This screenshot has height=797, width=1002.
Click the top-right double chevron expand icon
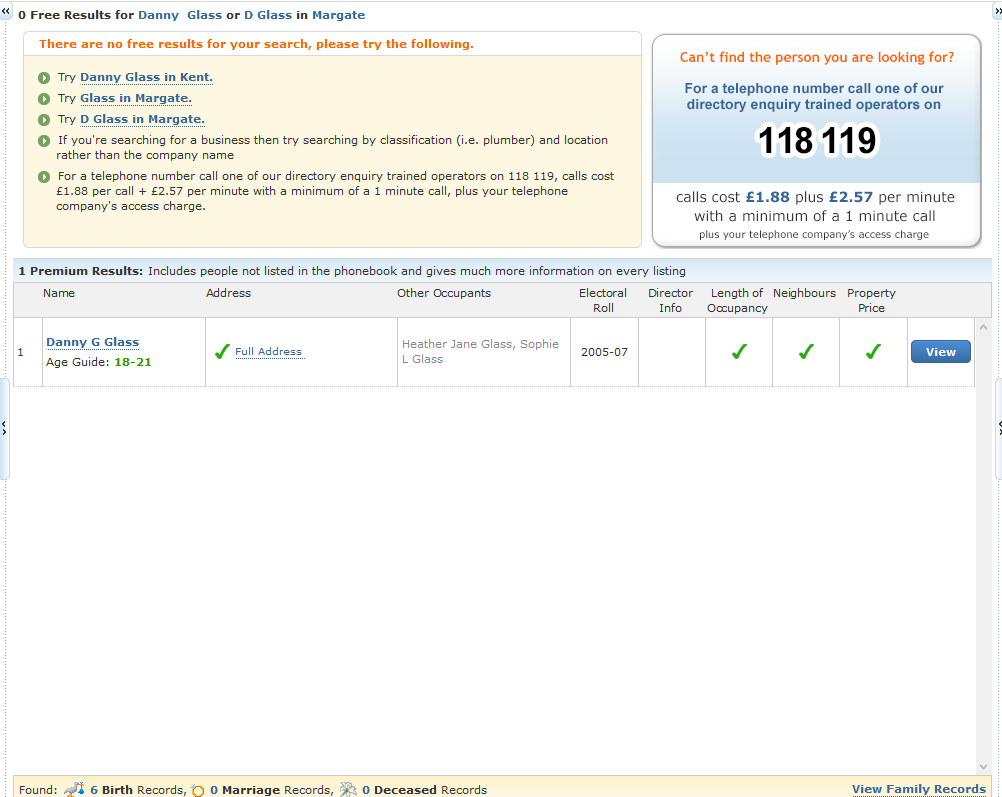(998, 11)
